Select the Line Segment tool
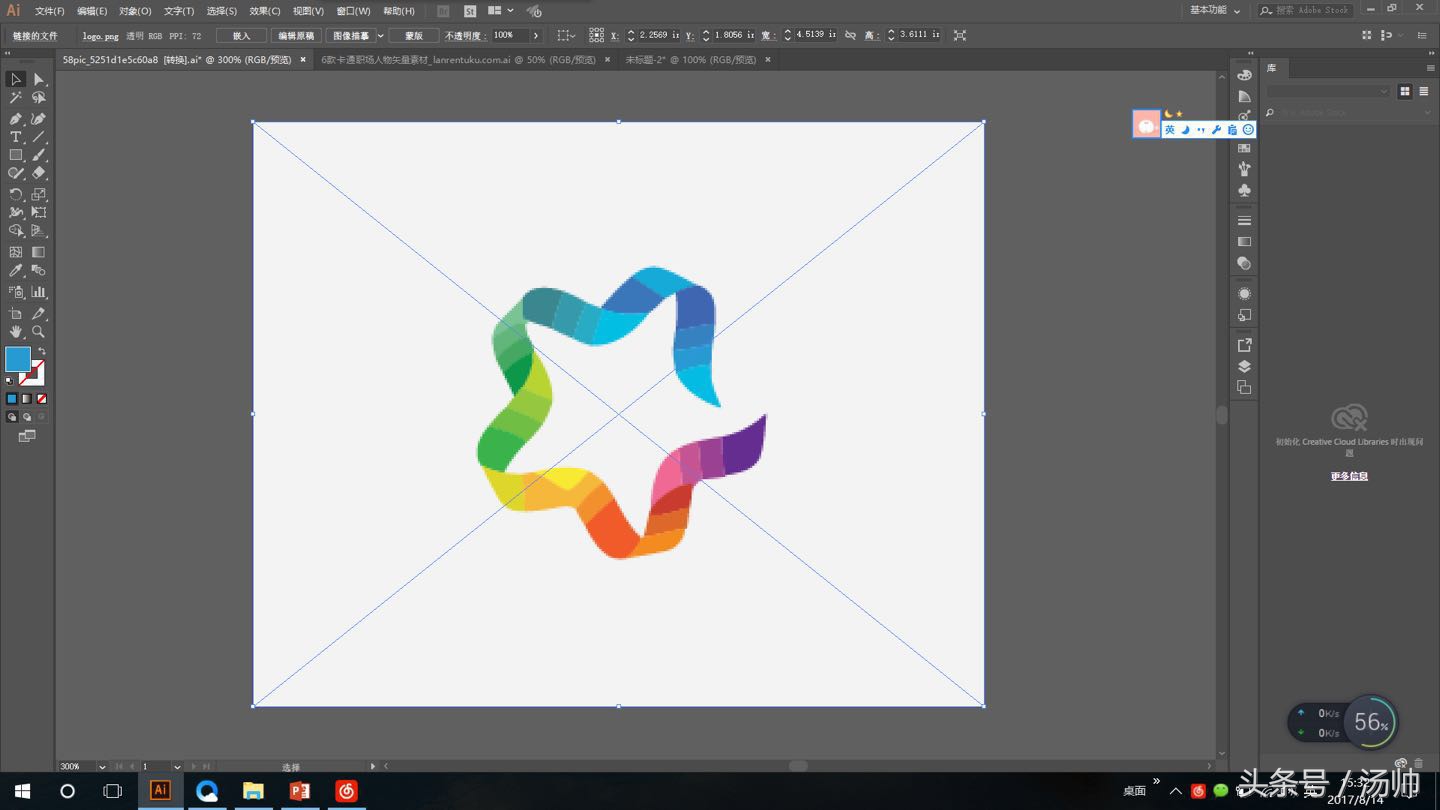 pyautogui.click(x=39, y=137)
